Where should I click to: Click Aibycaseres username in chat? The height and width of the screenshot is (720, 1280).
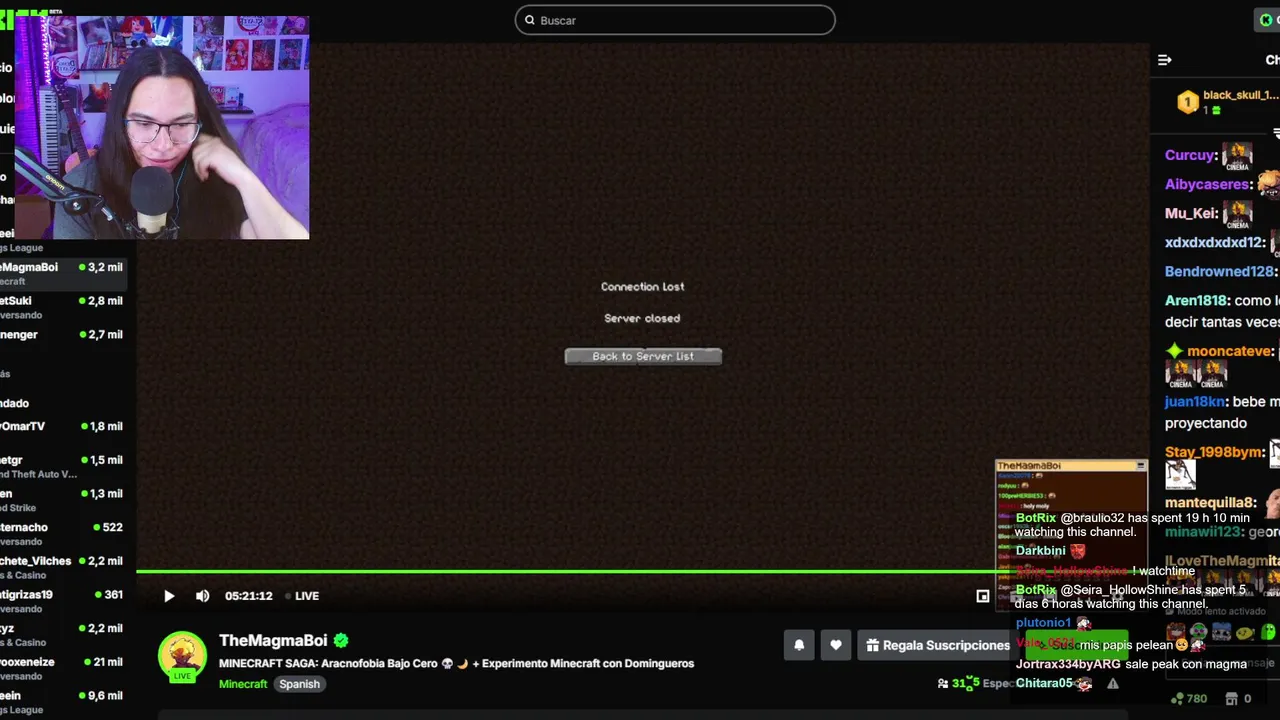pos(1207,184)
